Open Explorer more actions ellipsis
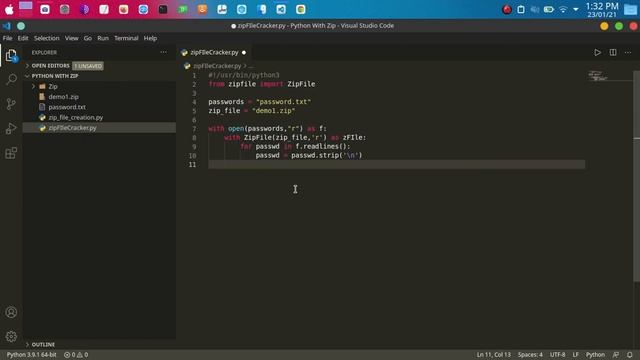The height and width of the screenshot is (360, 640). [x=163, y=52]
